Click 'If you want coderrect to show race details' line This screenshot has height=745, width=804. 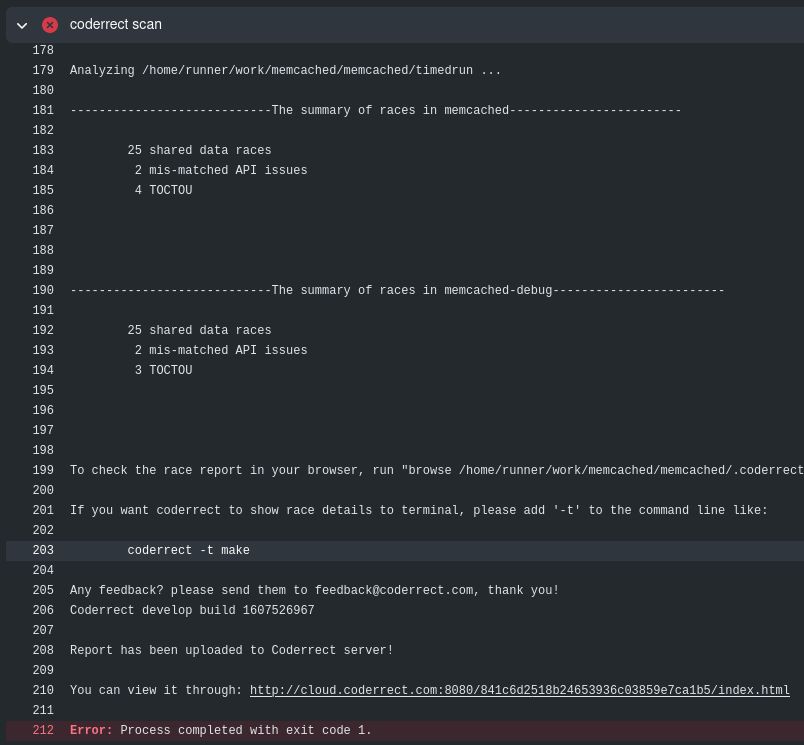(418, 510)
